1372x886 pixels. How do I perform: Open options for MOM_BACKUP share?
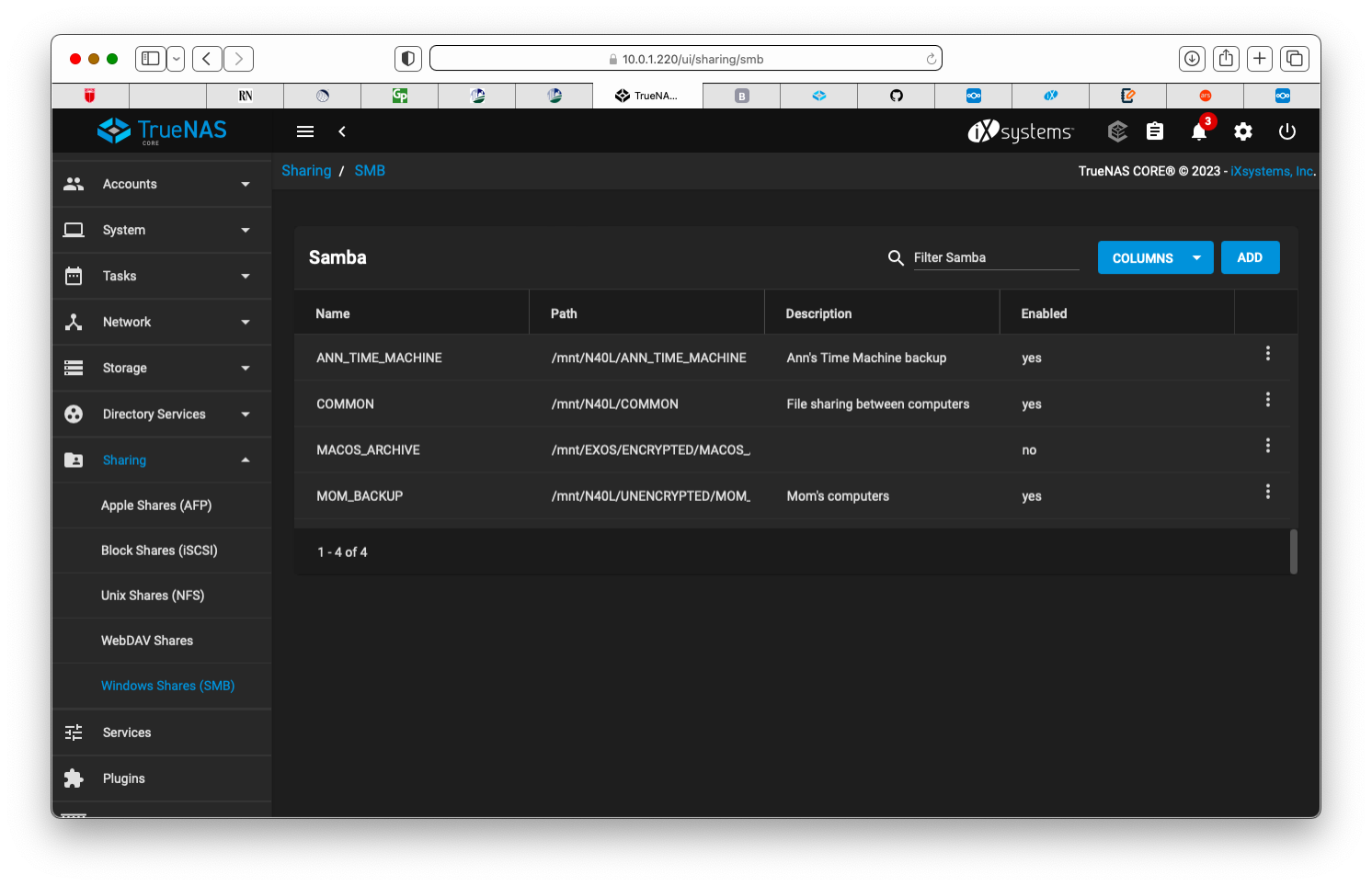tap(1268, 492)
